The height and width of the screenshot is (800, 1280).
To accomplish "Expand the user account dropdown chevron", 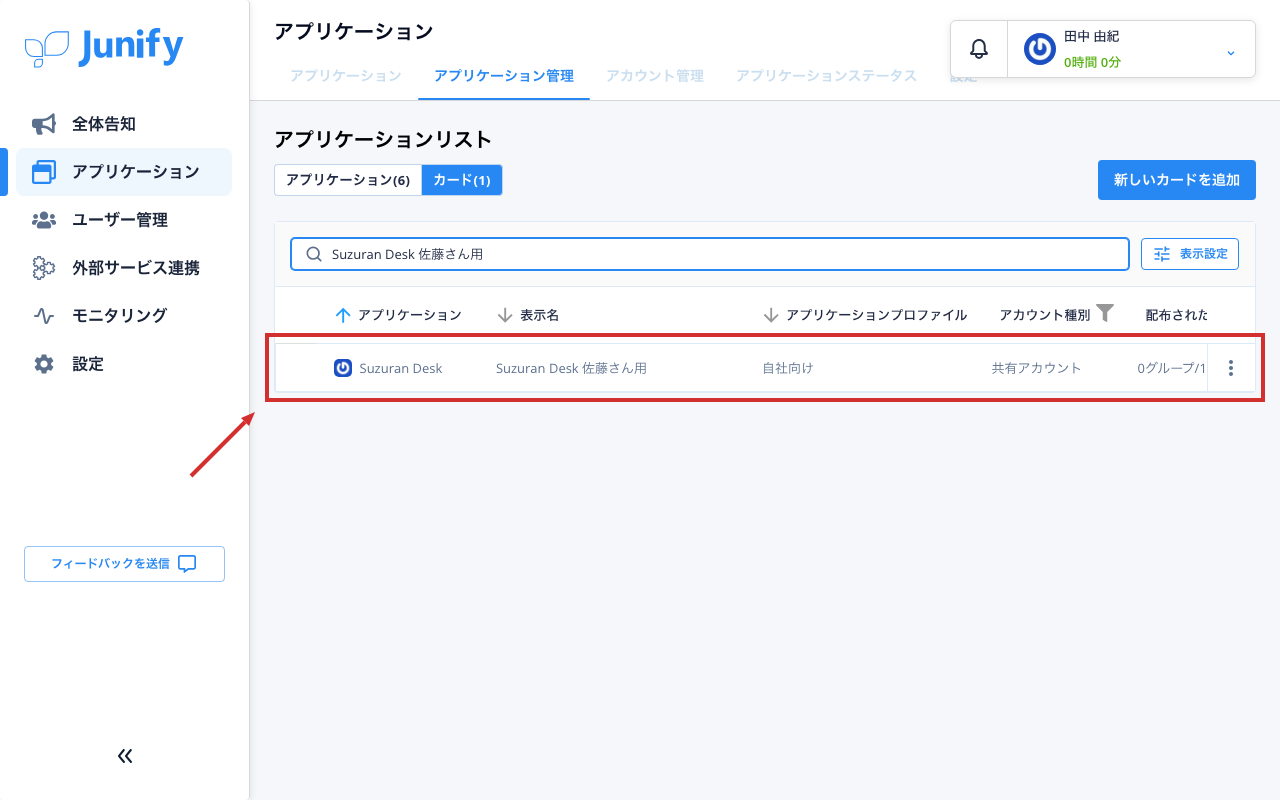I will (1230, 52).
